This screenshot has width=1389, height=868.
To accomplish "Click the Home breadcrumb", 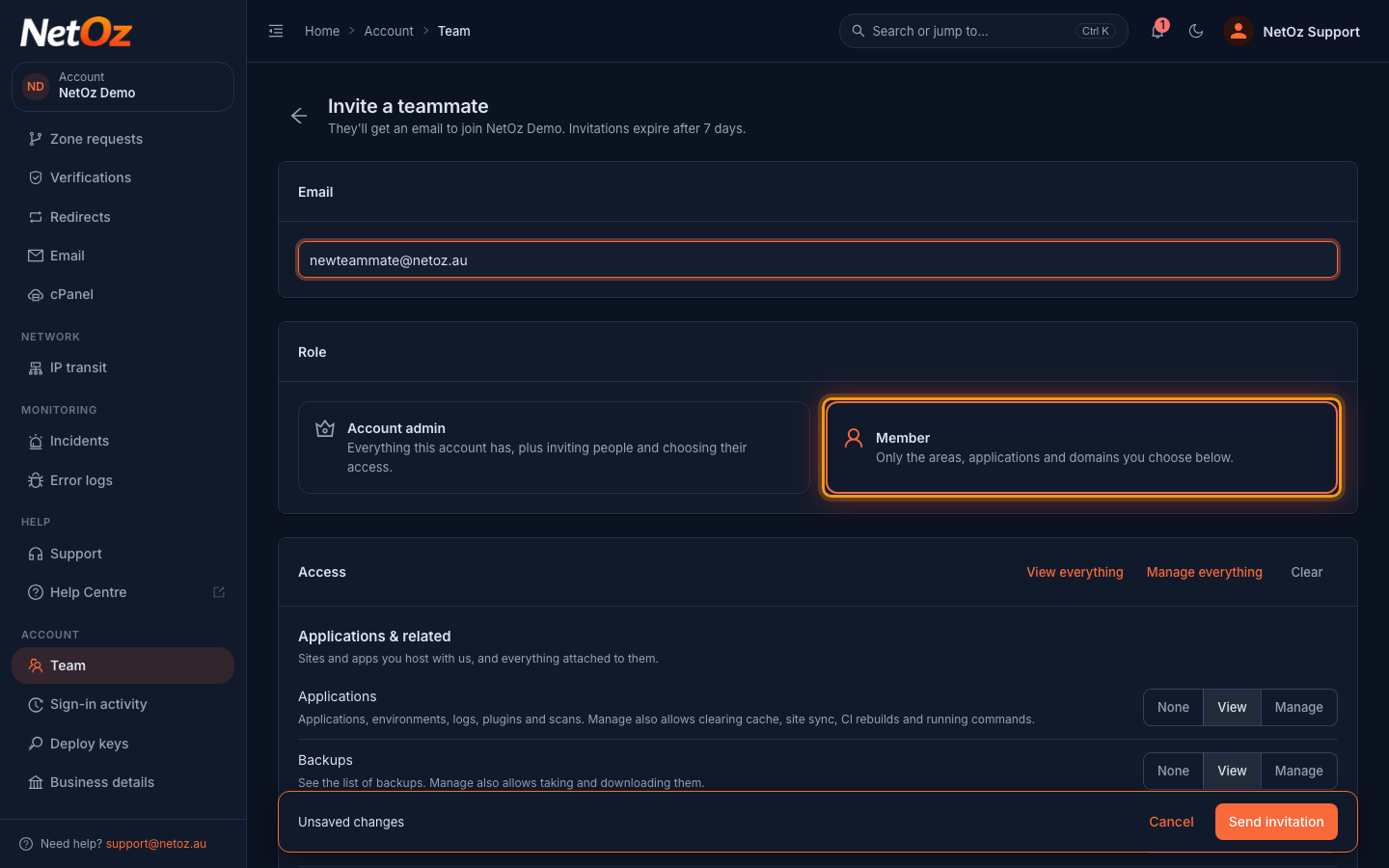I will (x=322, y=31).
